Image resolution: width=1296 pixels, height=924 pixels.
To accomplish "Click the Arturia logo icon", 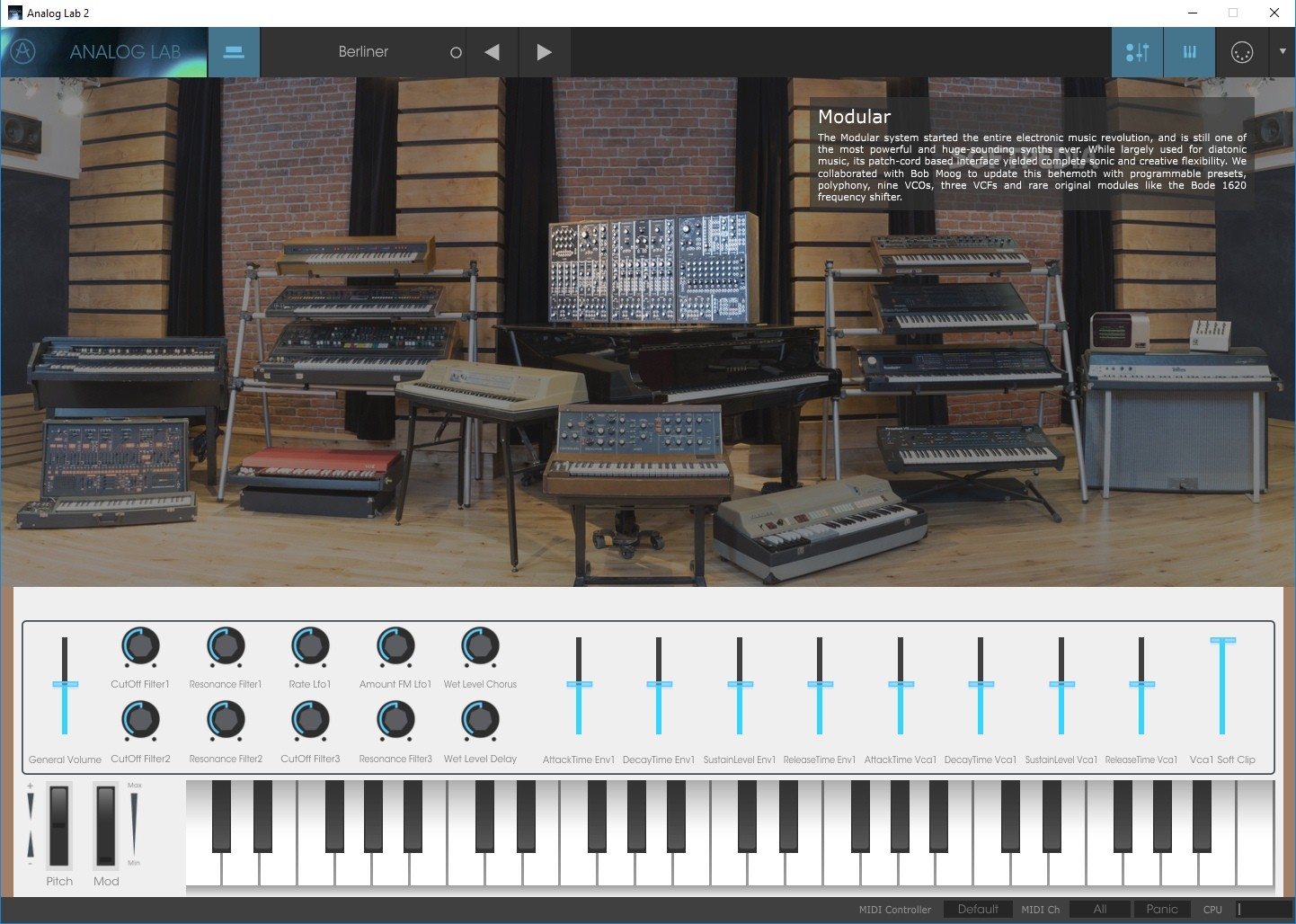I will [23, 51].
